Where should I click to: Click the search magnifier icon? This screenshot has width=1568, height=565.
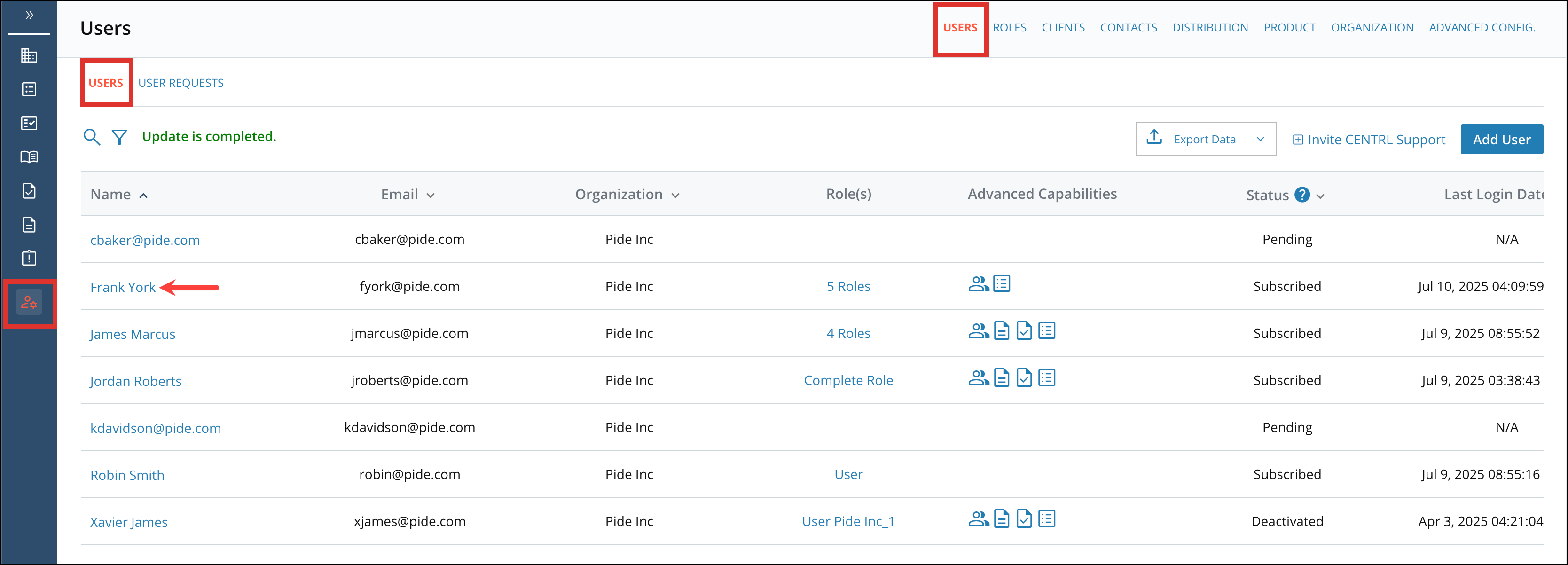tap(91, 137)
